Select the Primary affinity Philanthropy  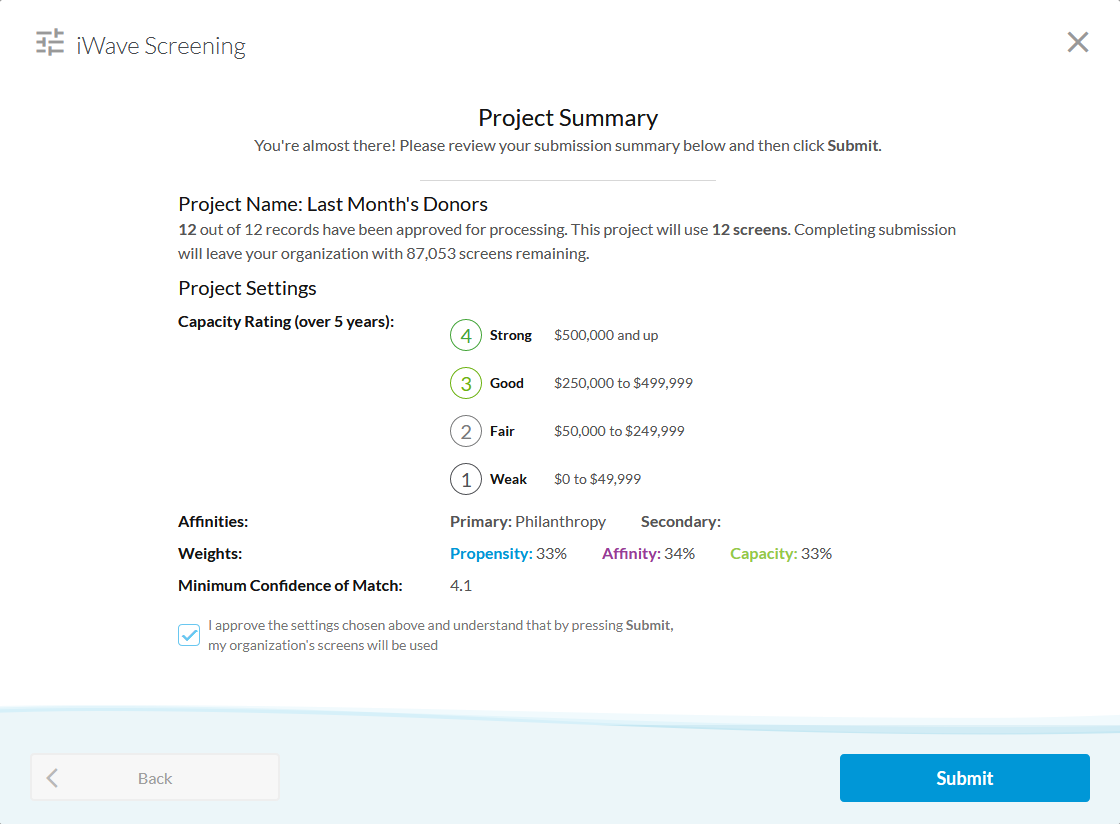tap(563, 521)
